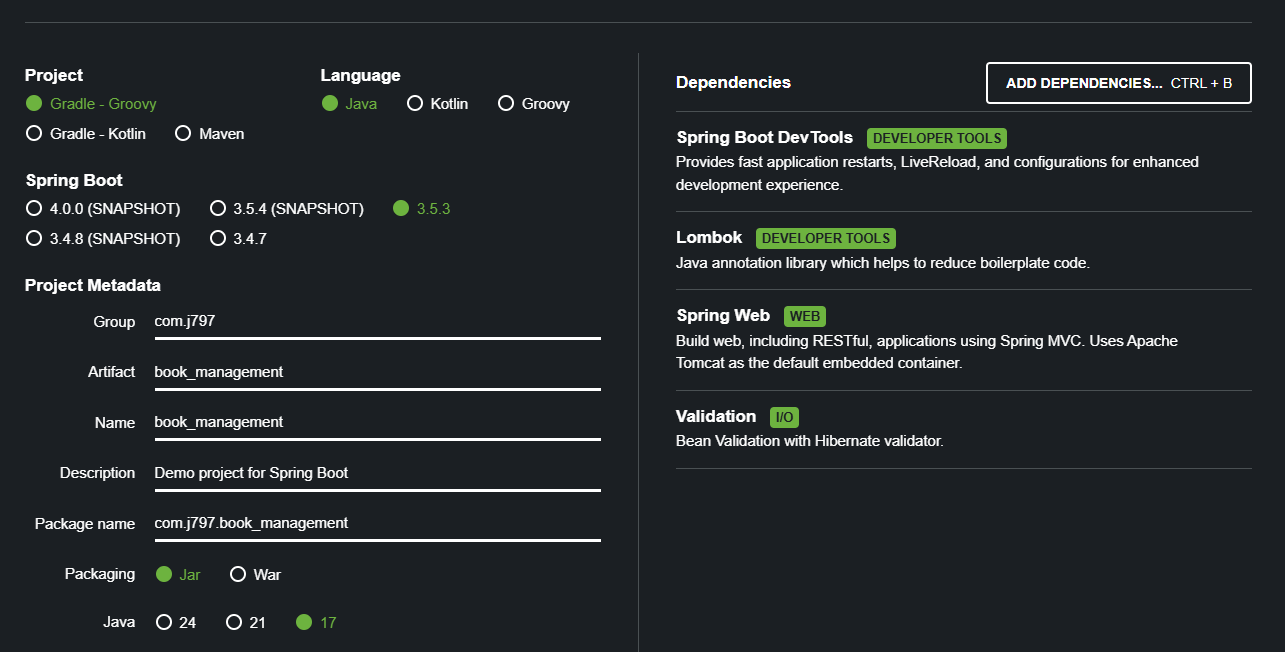Focus the Name input field
This screenshot has width=1285, height=652.
click(x=377, y=422)
